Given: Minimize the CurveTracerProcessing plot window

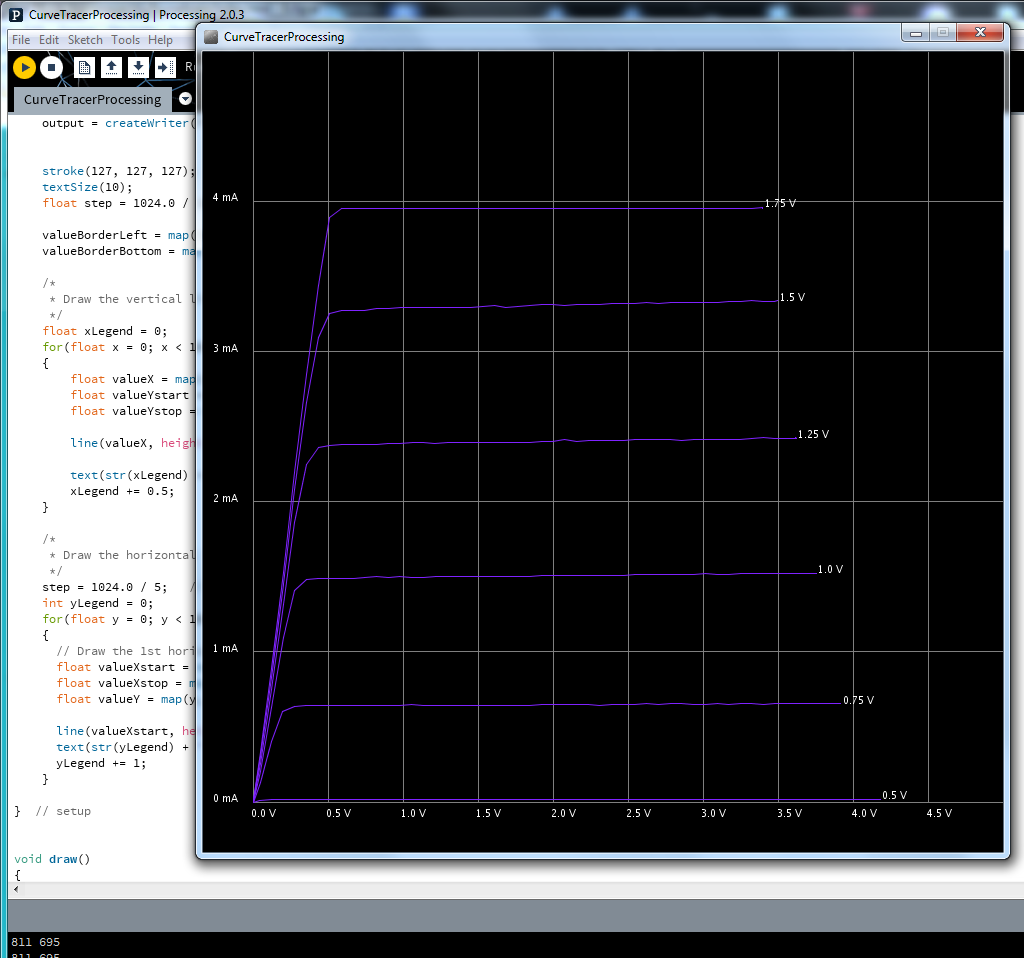Looking at the screenshot, I should 916,33.
